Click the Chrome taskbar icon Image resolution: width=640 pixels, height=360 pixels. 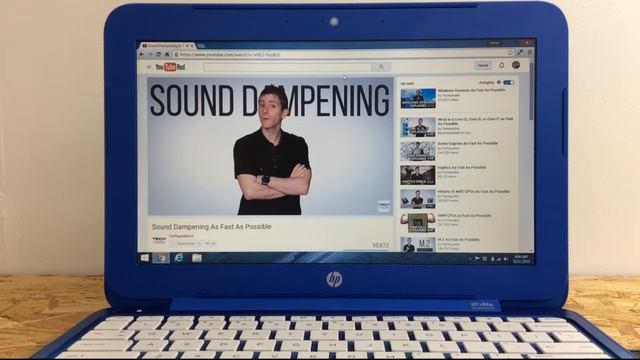pos(161,258)
